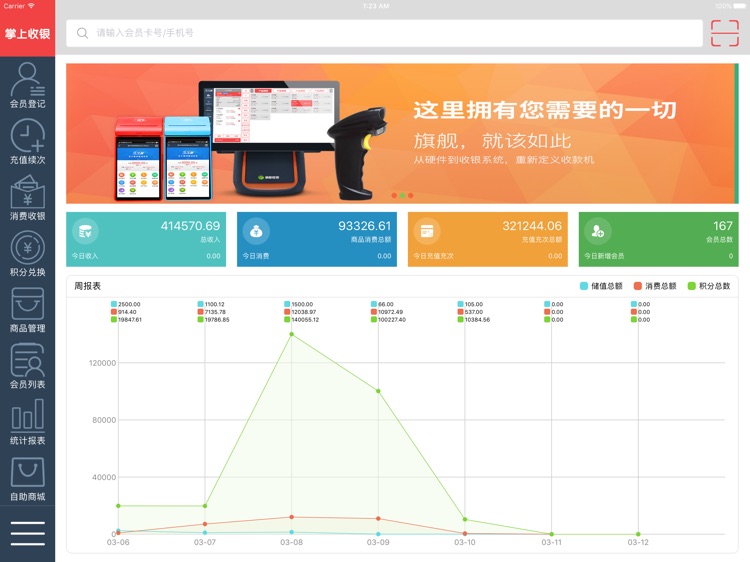Focus the member card number search field
750x562 pixels.
coord(384,33)
